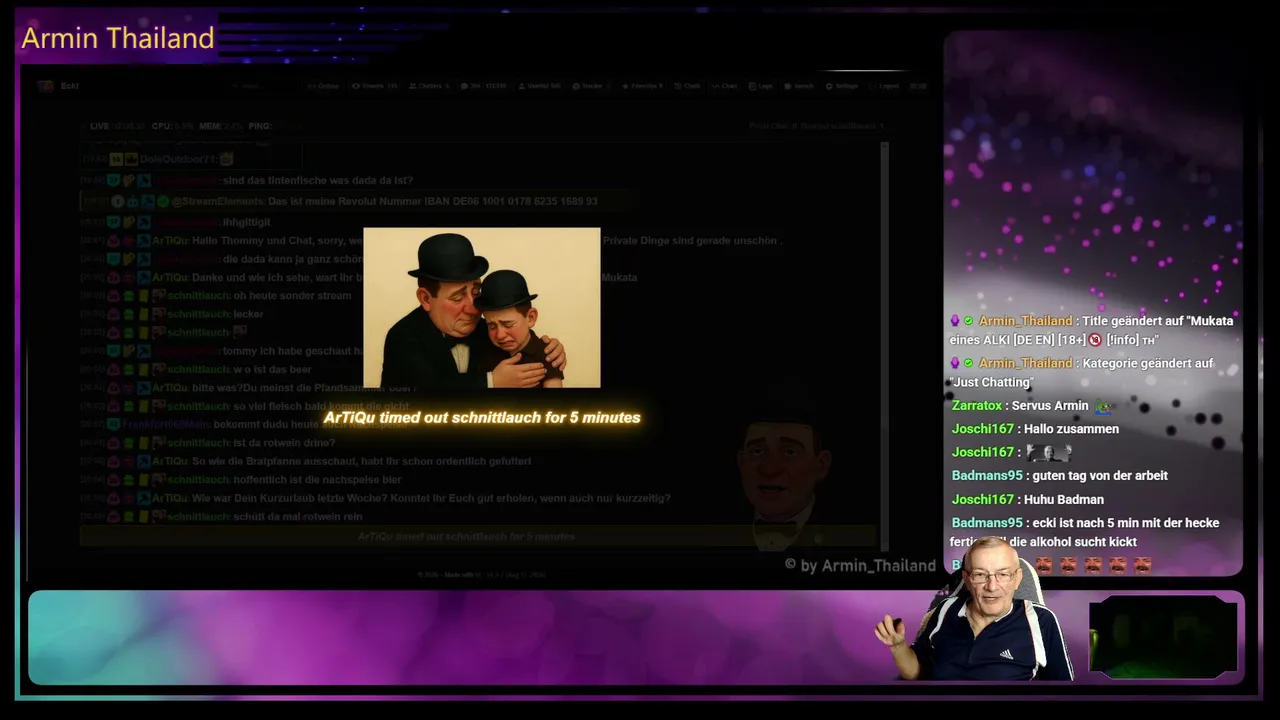Click the dimmed message "sind das tintenfische was dada da ist?"

point(318,181)
